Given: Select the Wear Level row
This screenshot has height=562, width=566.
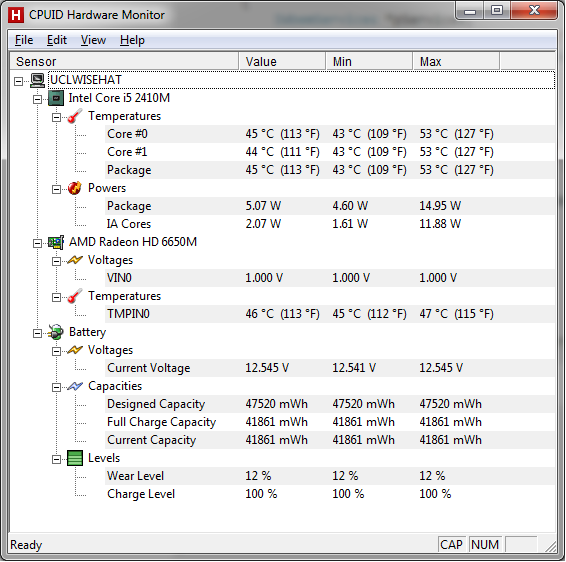Looking at the screenshot, I should tap(330, 476).
